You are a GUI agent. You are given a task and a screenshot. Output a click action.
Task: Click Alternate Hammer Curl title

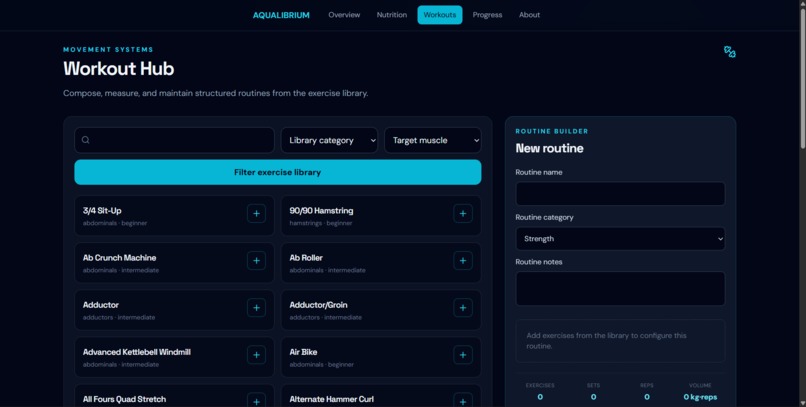[332, 399]
